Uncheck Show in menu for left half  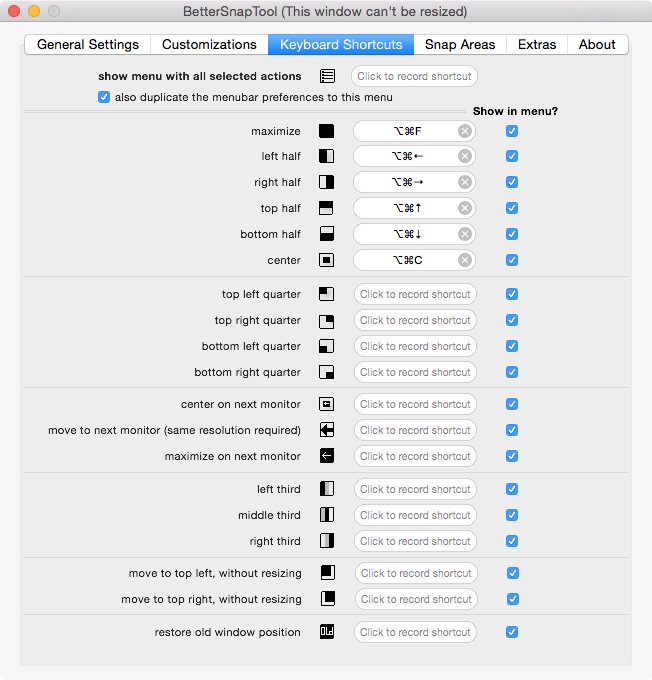coord(512,156)
